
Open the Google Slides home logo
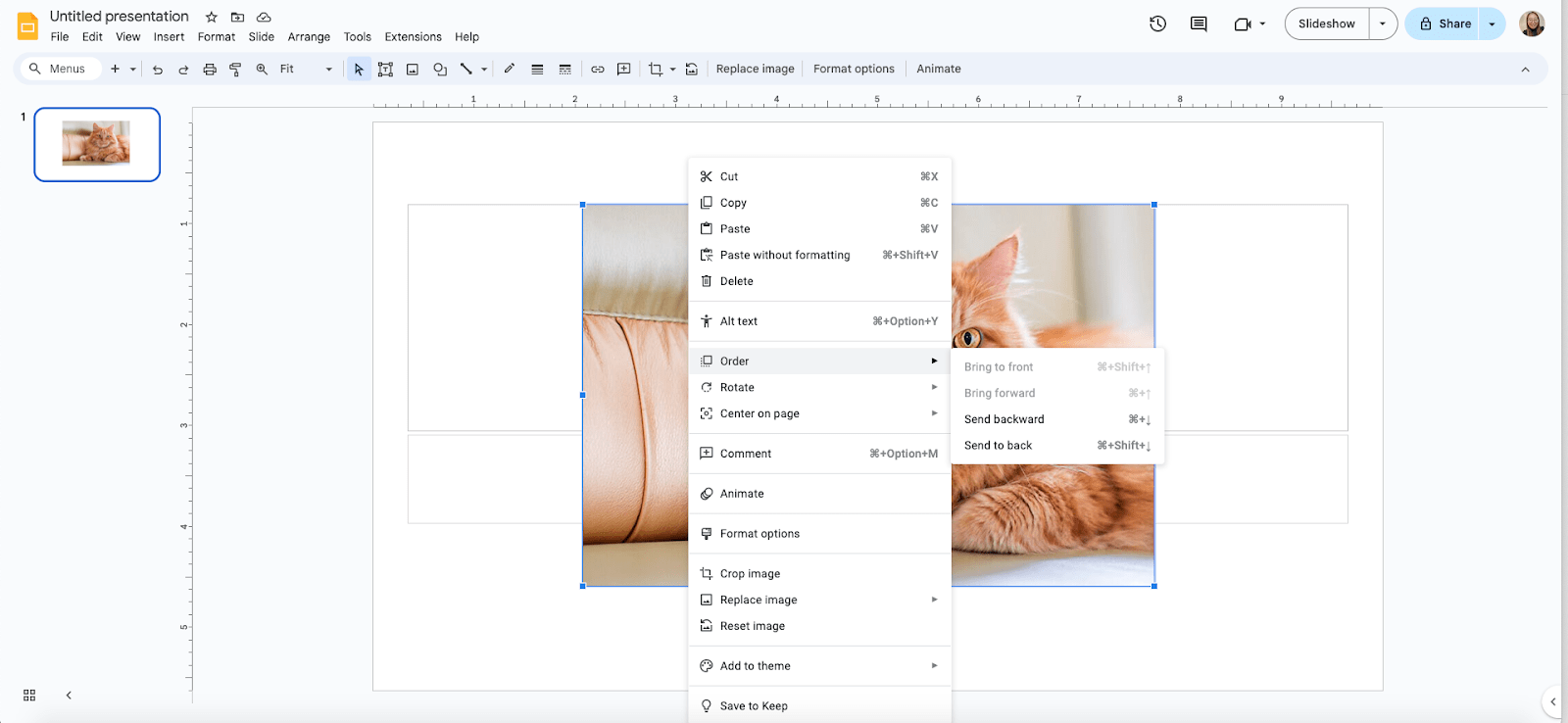tap(27, 25)
